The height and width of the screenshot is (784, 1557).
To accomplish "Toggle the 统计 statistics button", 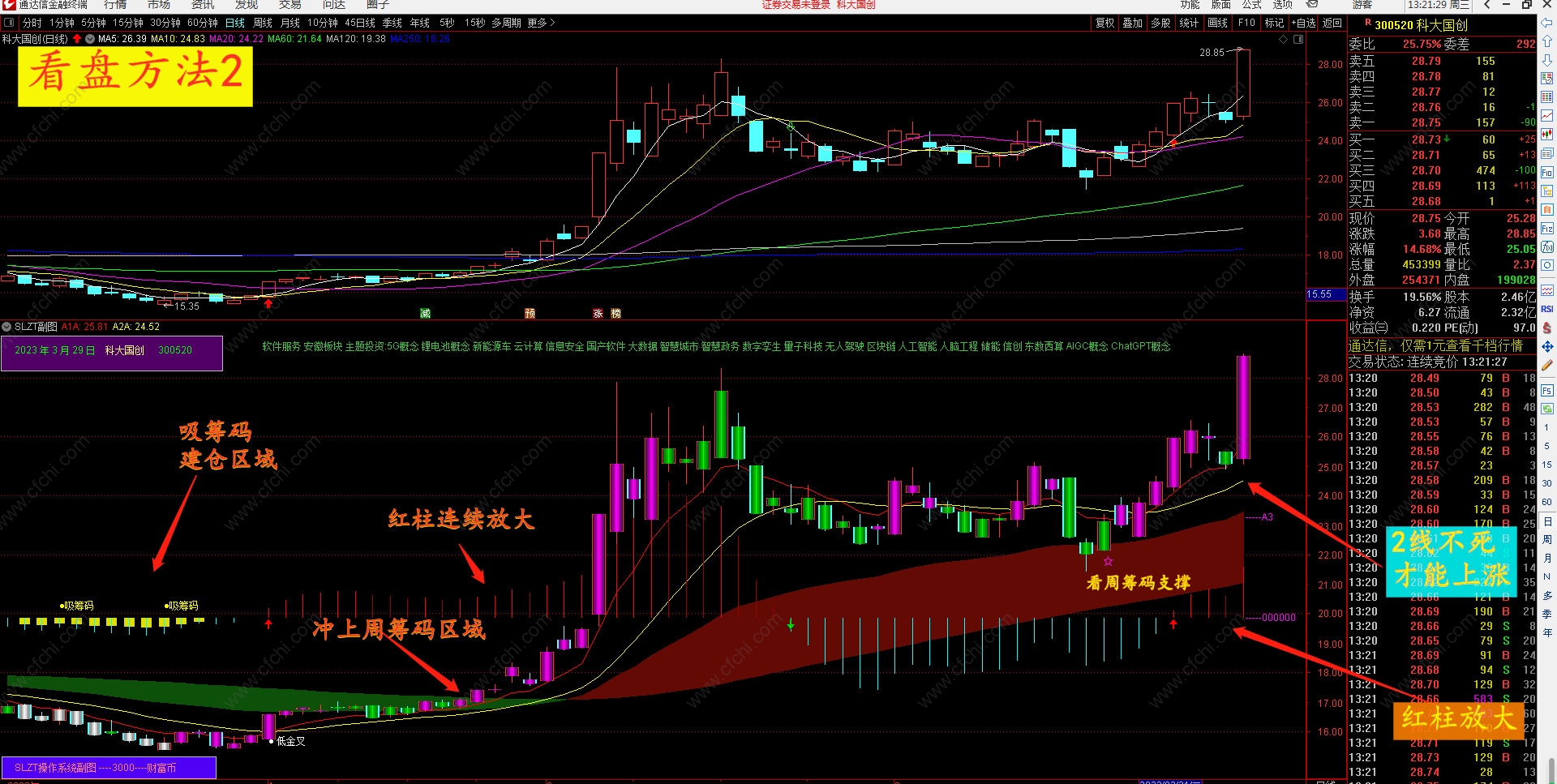I will pos(1190,23).
